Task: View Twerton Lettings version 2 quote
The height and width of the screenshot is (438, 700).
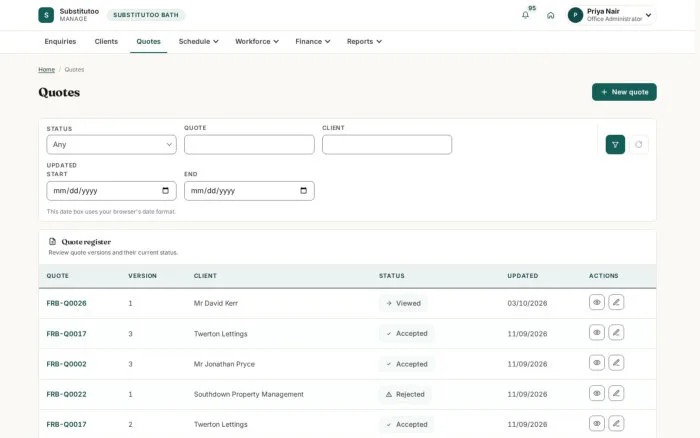Action: [x=597, y=423]
